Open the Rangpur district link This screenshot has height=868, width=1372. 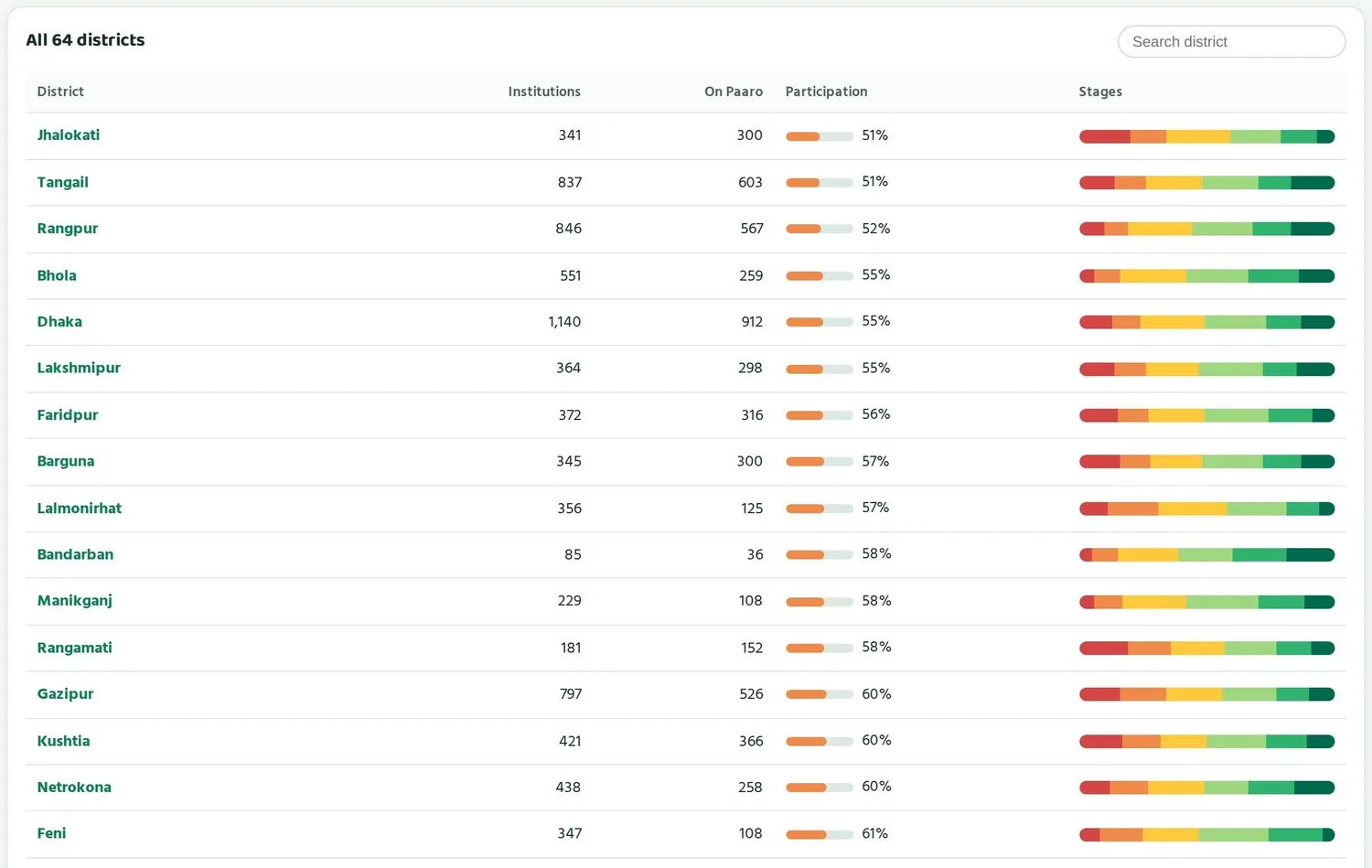(x=68, y=229)
